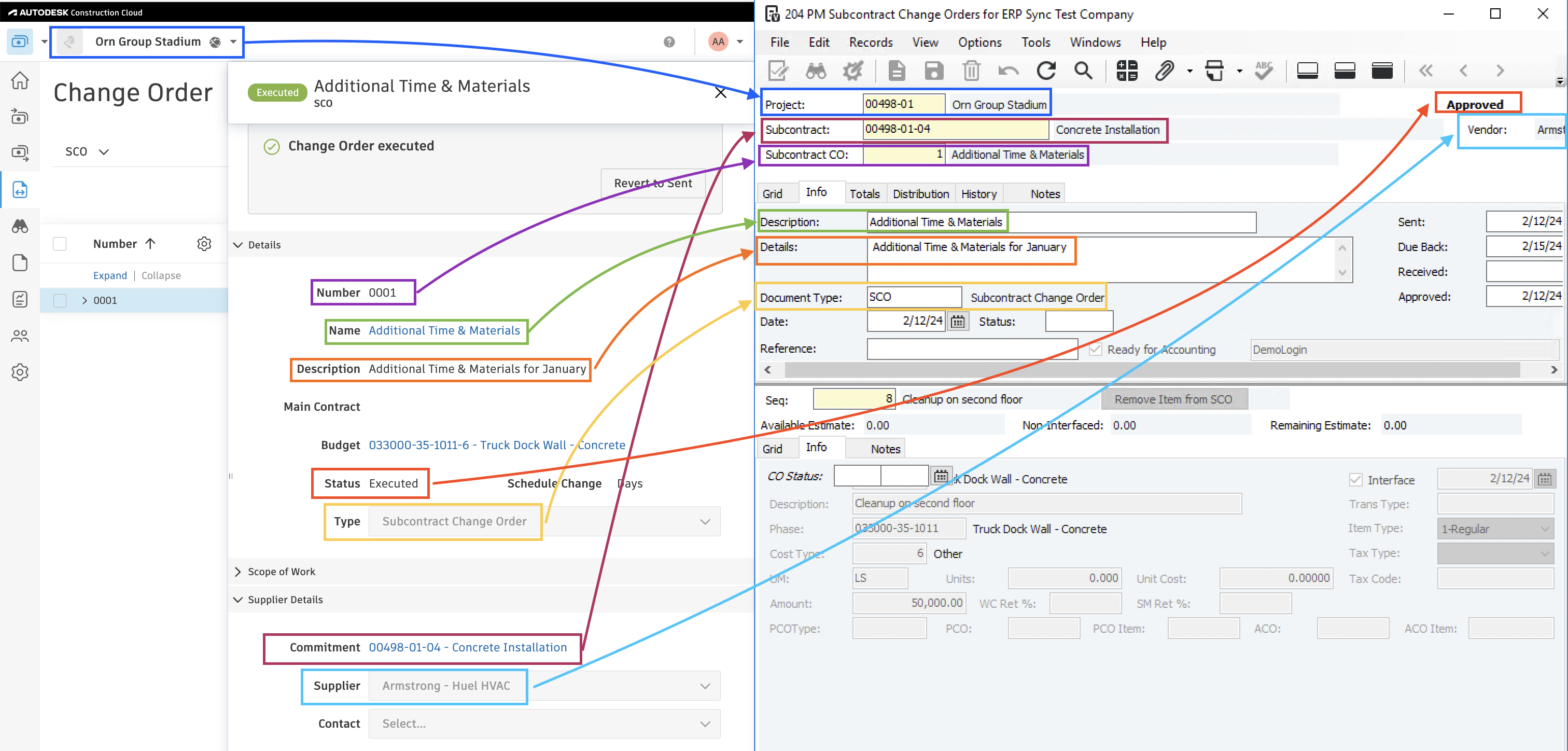
Task: Click the Seq field showing 8
Action: 854,399
